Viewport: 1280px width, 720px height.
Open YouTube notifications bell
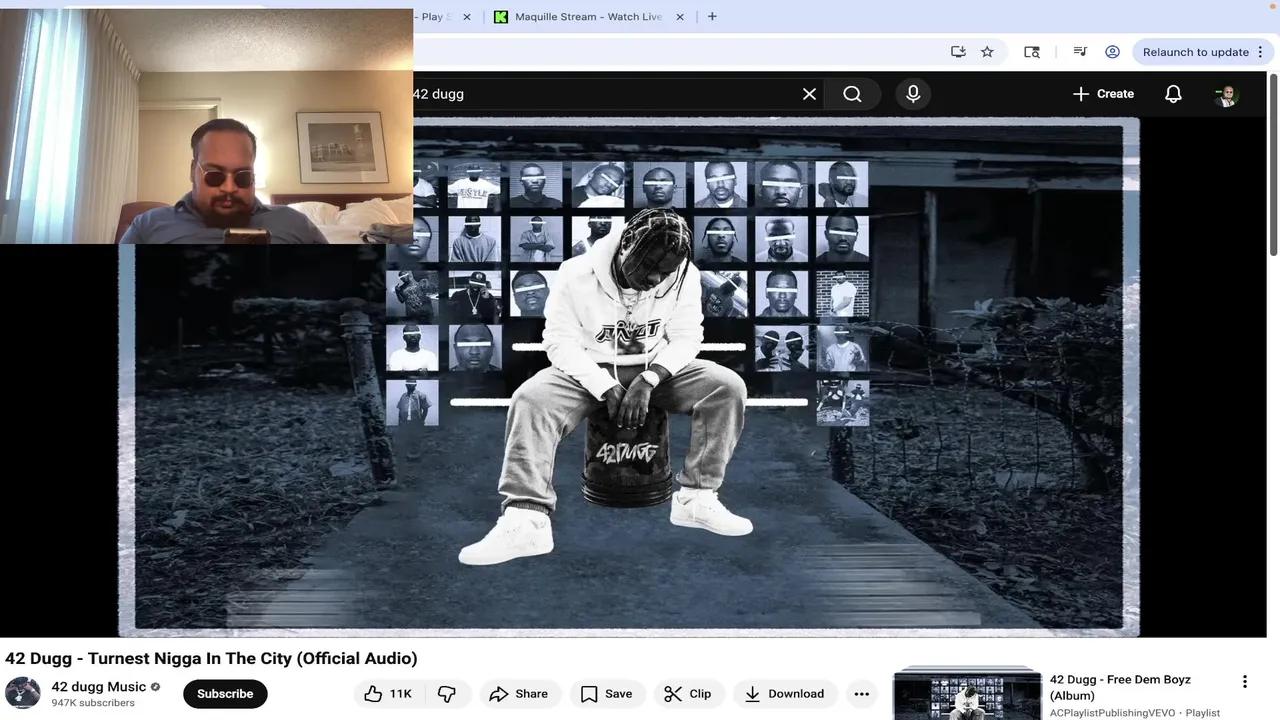(1173, 94)
